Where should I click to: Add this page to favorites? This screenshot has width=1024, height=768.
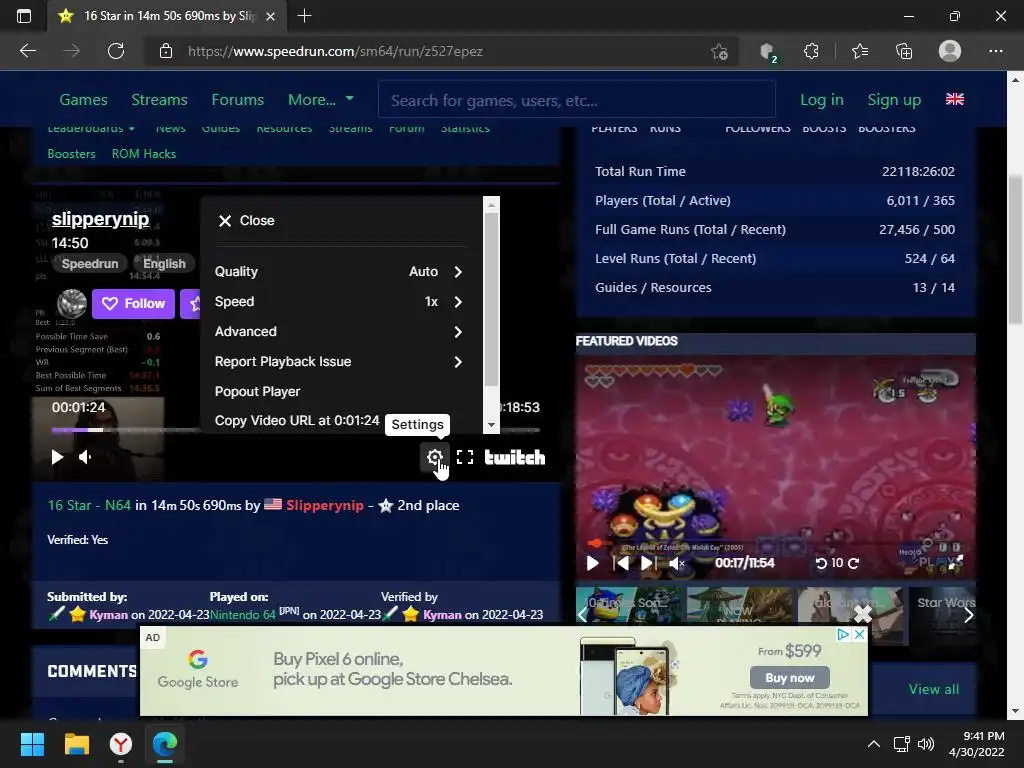pyautogui.click(x=719, y=51)
